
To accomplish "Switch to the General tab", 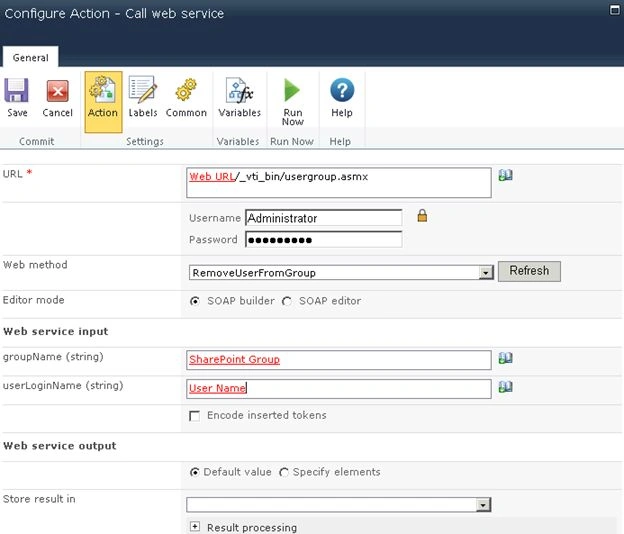I will (x=31, y=58).
